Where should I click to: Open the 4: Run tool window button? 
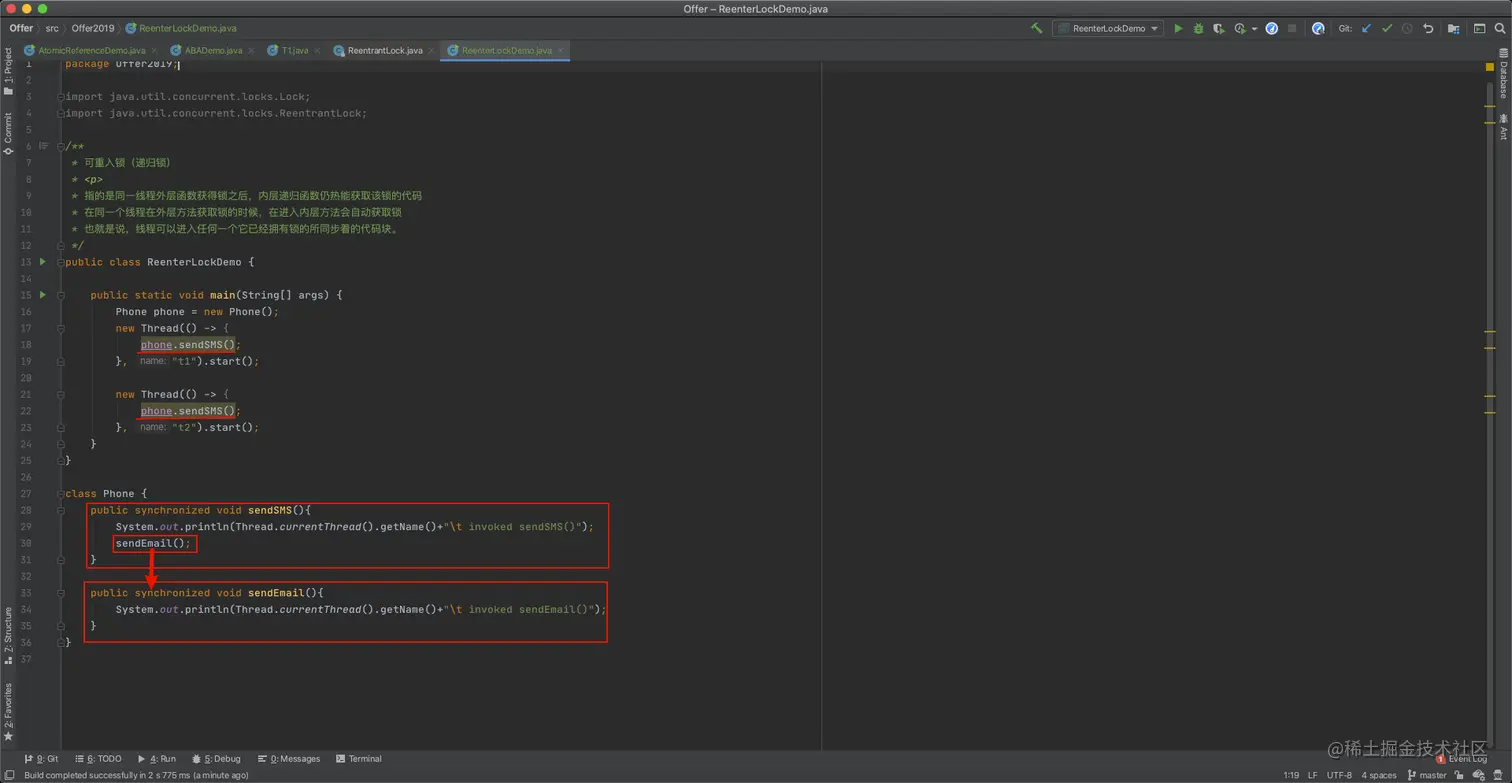(156, 759)
